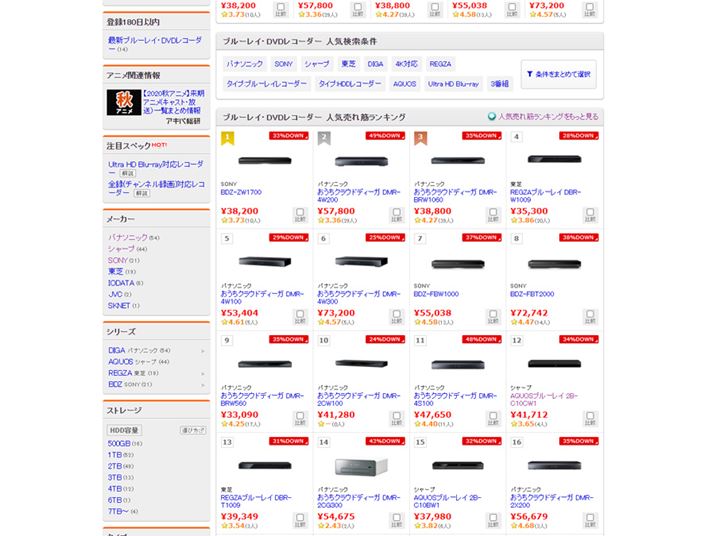This screenshot has height=536, width=715.
Task: Click price ¥56,679 for DMR-2X200
Action: [x=529, y=516]
